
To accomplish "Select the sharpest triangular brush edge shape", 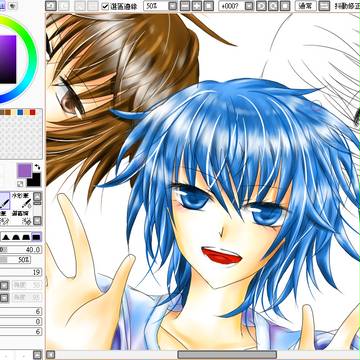I will coord(6,237).
